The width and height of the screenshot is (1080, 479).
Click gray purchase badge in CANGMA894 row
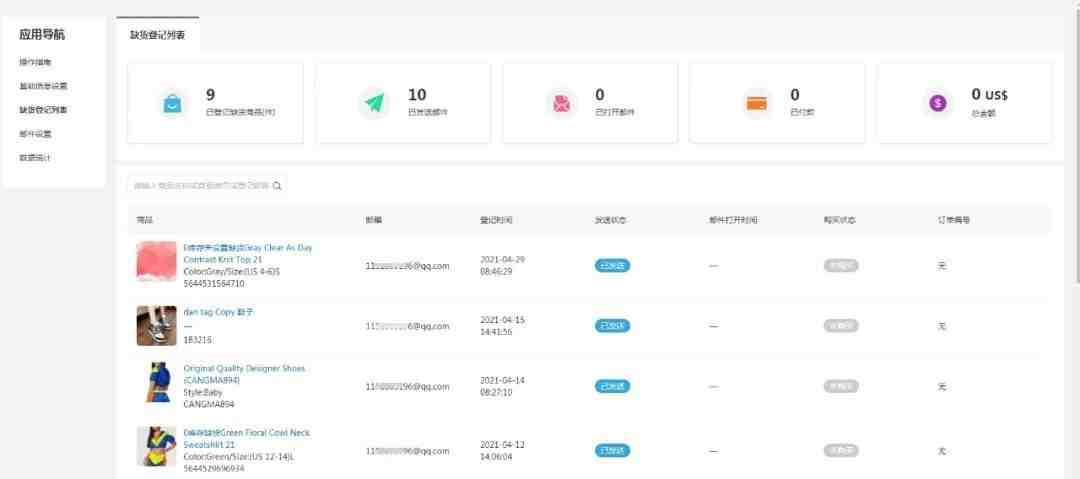click(x=841, y=387)
